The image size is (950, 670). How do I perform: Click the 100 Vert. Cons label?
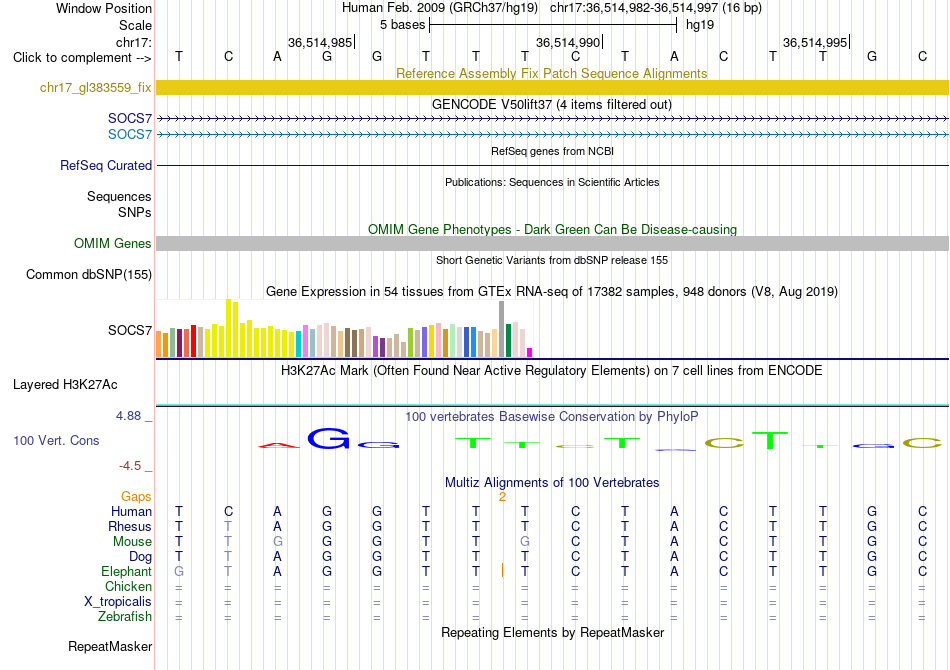click(x=56, y=440)
